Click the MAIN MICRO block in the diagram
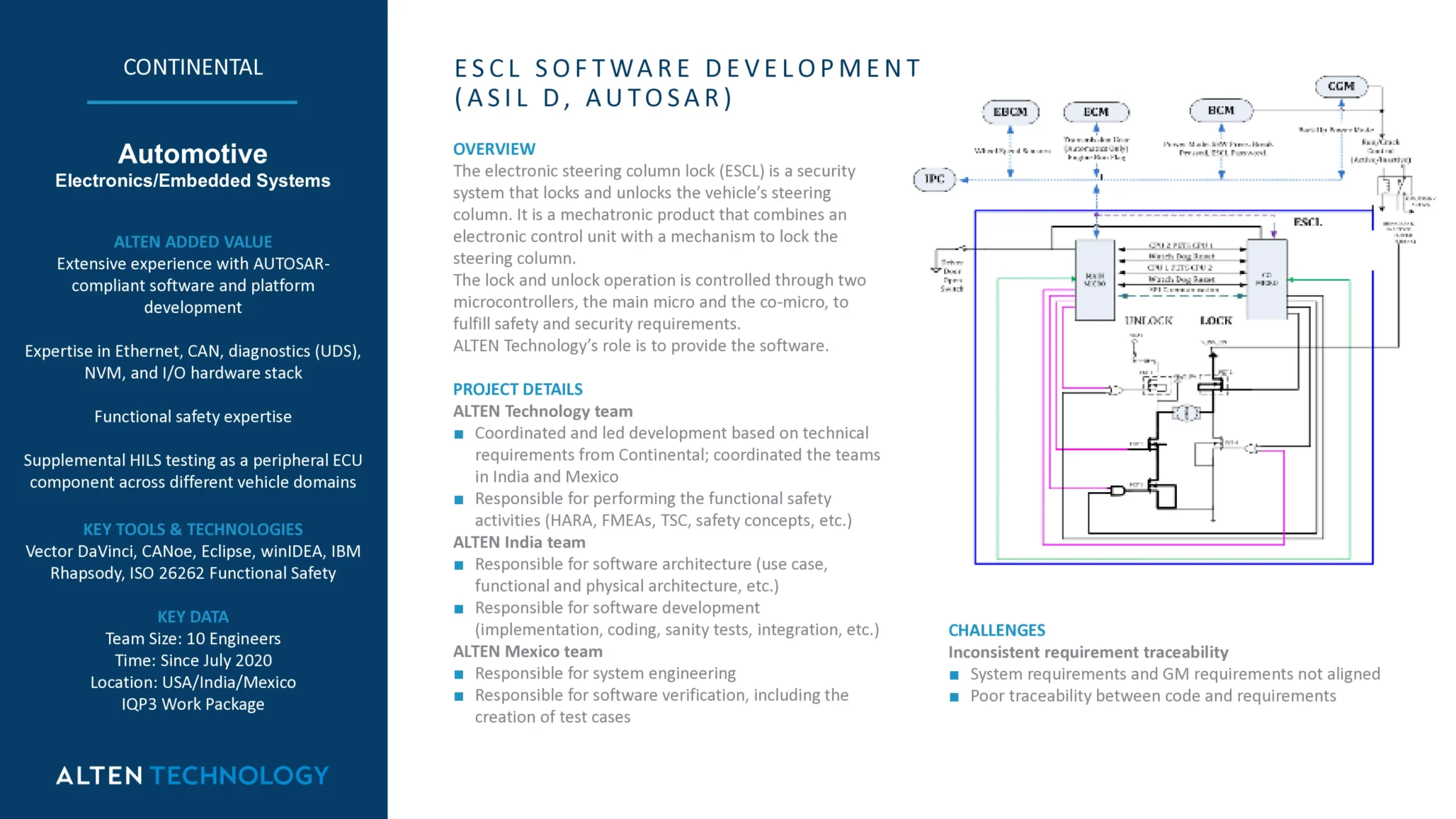This screenshot has height=819, width=1456. pyautogui.click(x=1095, y=280)
